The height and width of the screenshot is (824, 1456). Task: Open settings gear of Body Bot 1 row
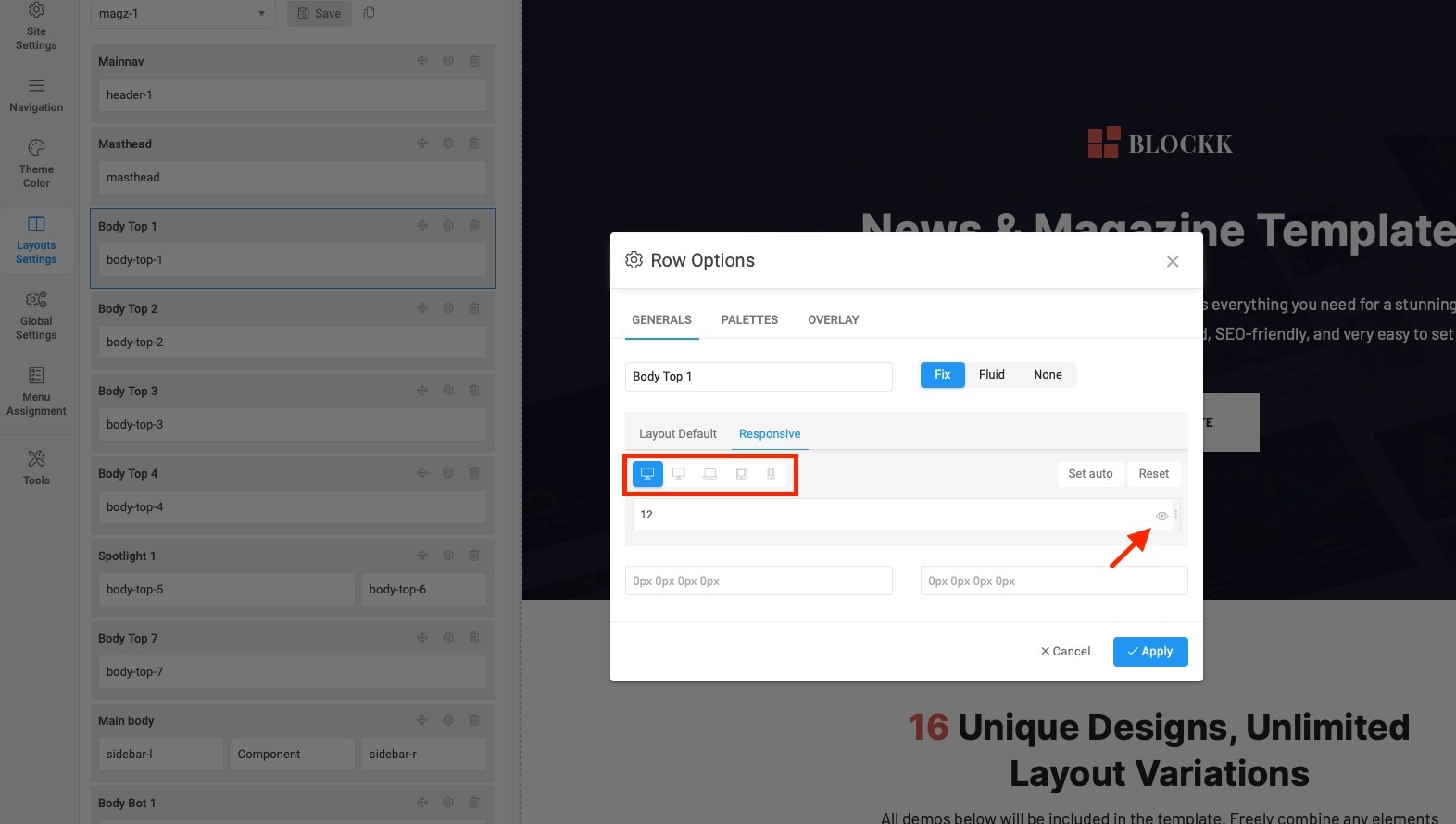pos(448,803)
